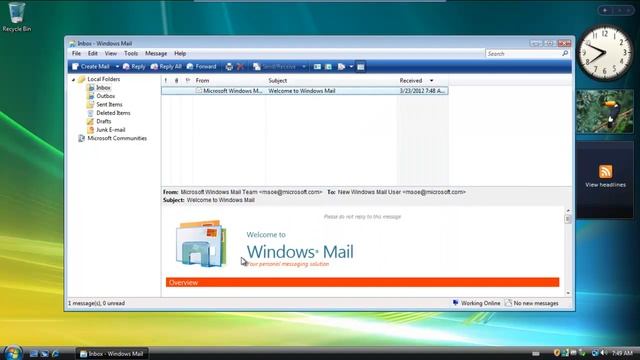Viewport: 640px width, 360px height.
Task: Click the Print toolbar icon
Action: (229, 67)
